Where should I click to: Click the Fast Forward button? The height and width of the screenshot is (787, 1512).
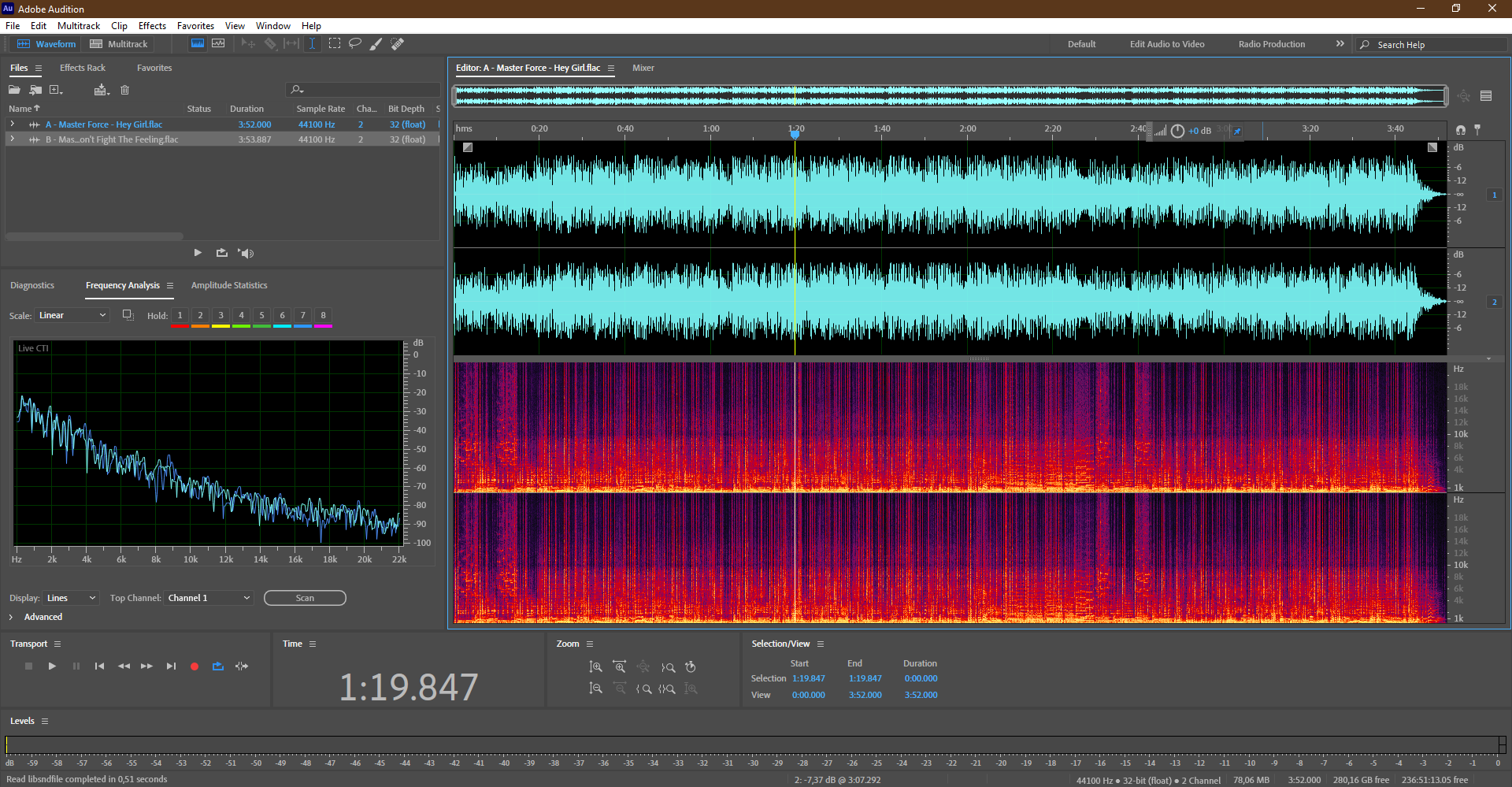[146, 666]
